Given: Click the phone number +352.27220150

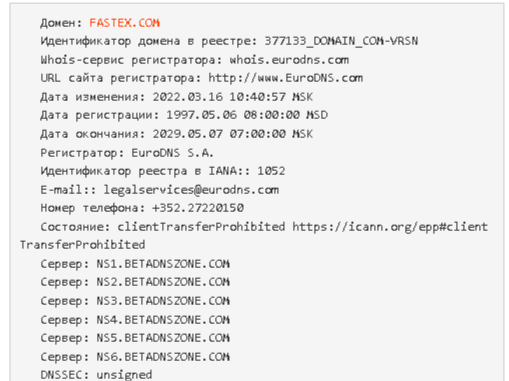Looking at the screenshot, I should pyautogui.click(x=198, y=208).
